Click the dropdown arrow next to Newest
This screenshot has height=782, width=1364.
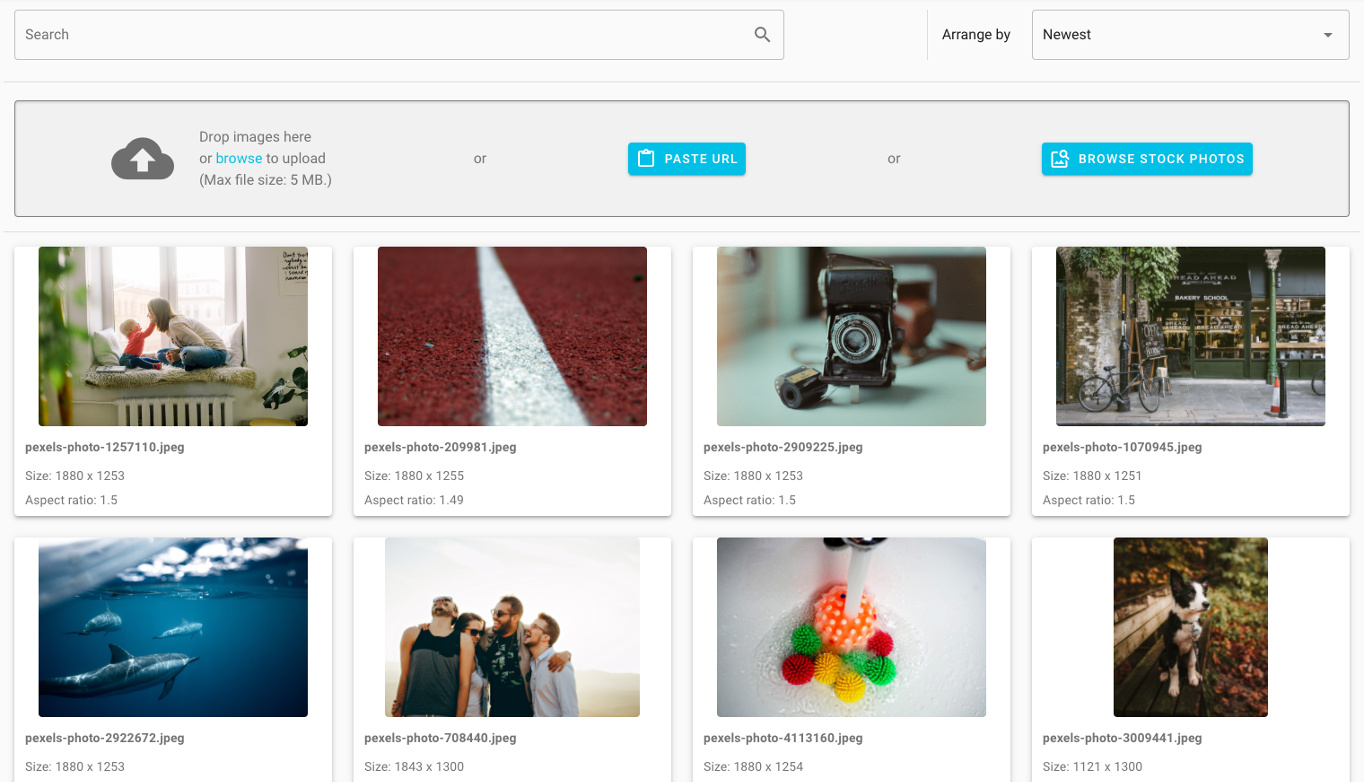(x=1328, y=34)
